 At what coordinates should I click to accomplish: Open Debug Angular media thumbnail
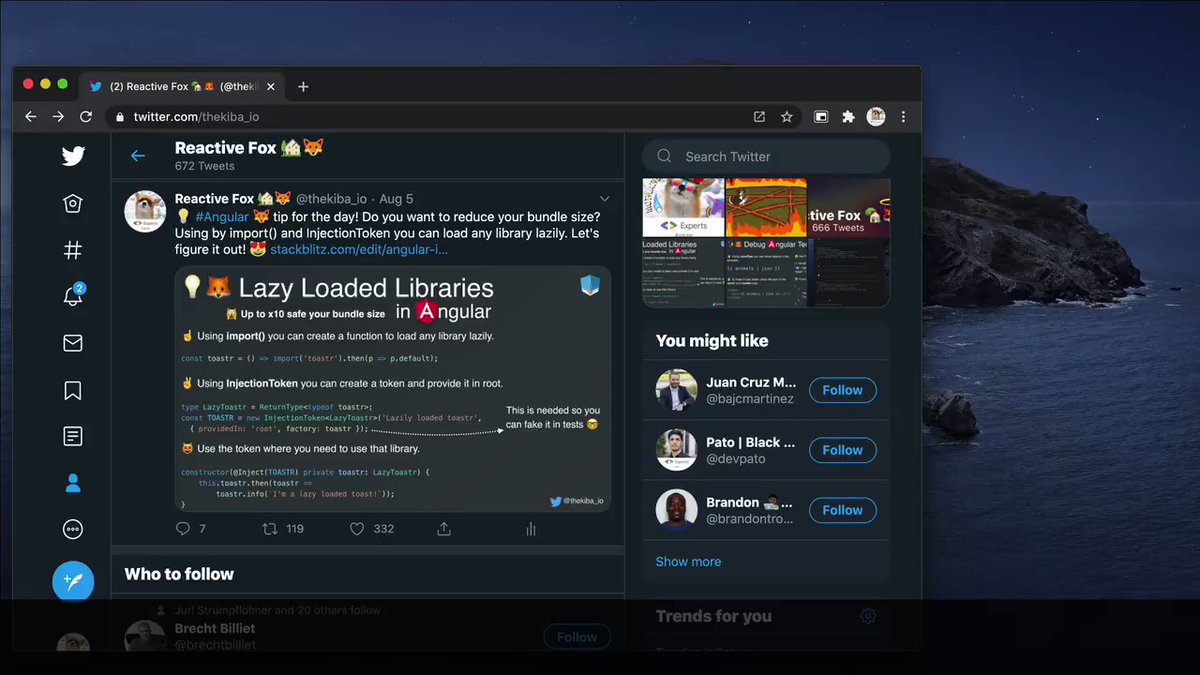pyautogui.click(x=766, y=272)
